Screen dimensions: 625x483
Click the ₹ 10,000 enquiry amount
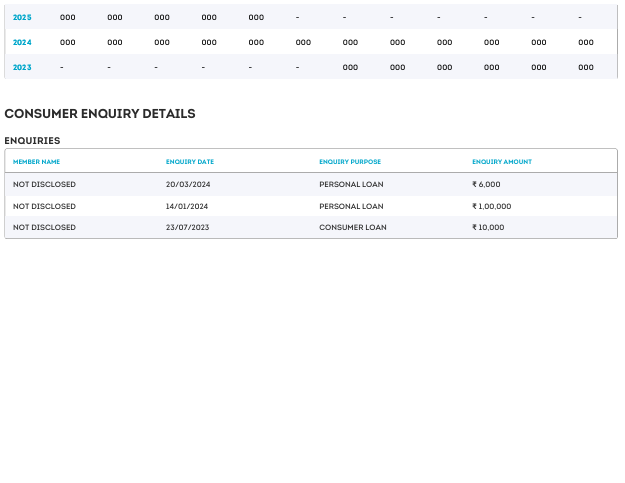click(488, 227)
